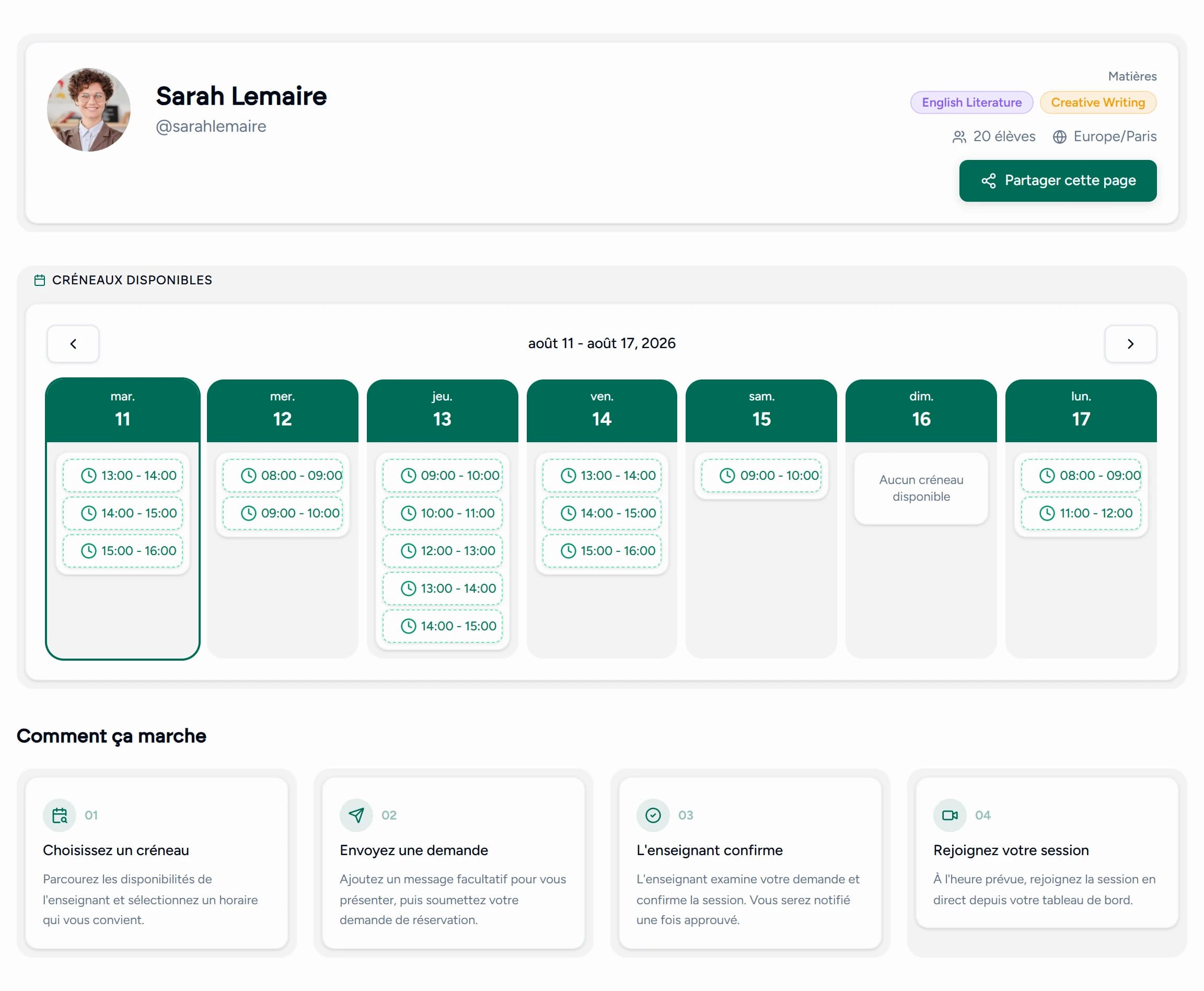Image resolution: width=1204 pixels, height=991 pixels.
Task: Pick Thursday 10:00 - 11:00 slot
Action: coord(442,513)
